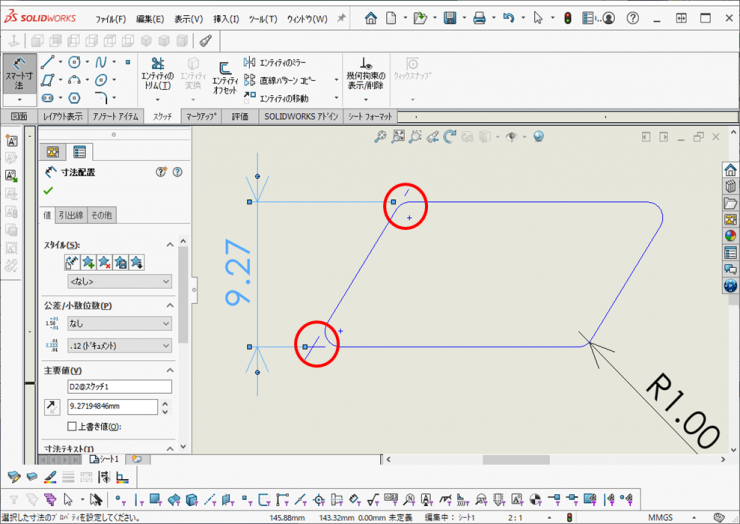
Task: Click the Add Style star icon
Action: [x=88, y=262]
